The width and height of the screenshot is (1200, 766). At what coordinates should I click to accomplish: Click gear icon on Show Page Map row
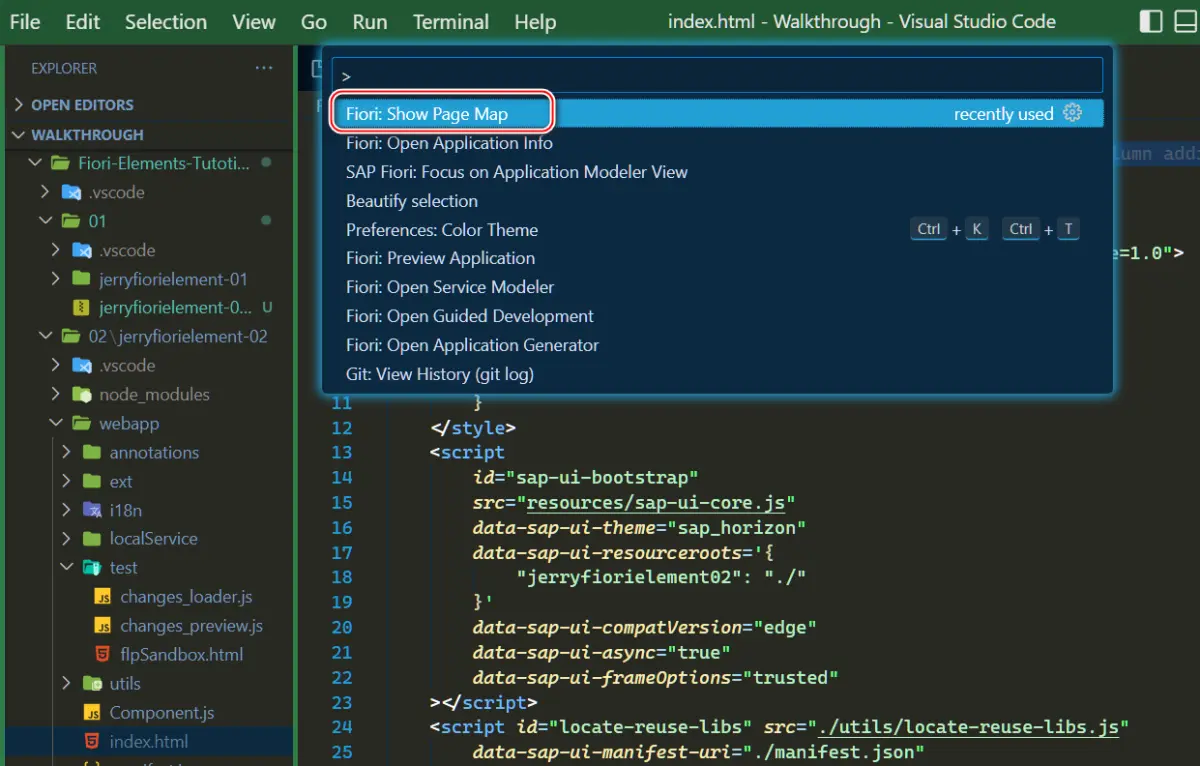pyautogui.click(x=1073, y=113)
